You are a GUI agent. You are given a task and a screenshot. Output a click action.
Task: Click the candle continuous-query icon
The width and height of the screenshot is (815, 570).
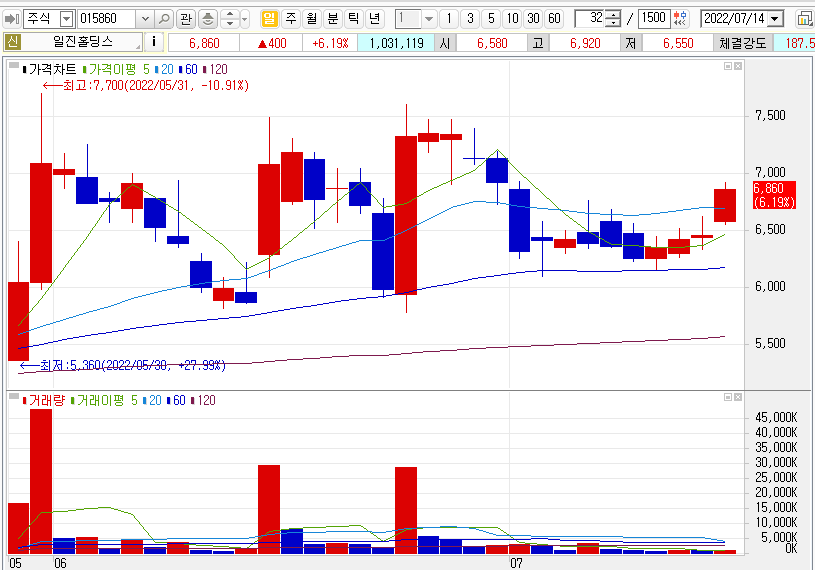(x=679, y=19)
